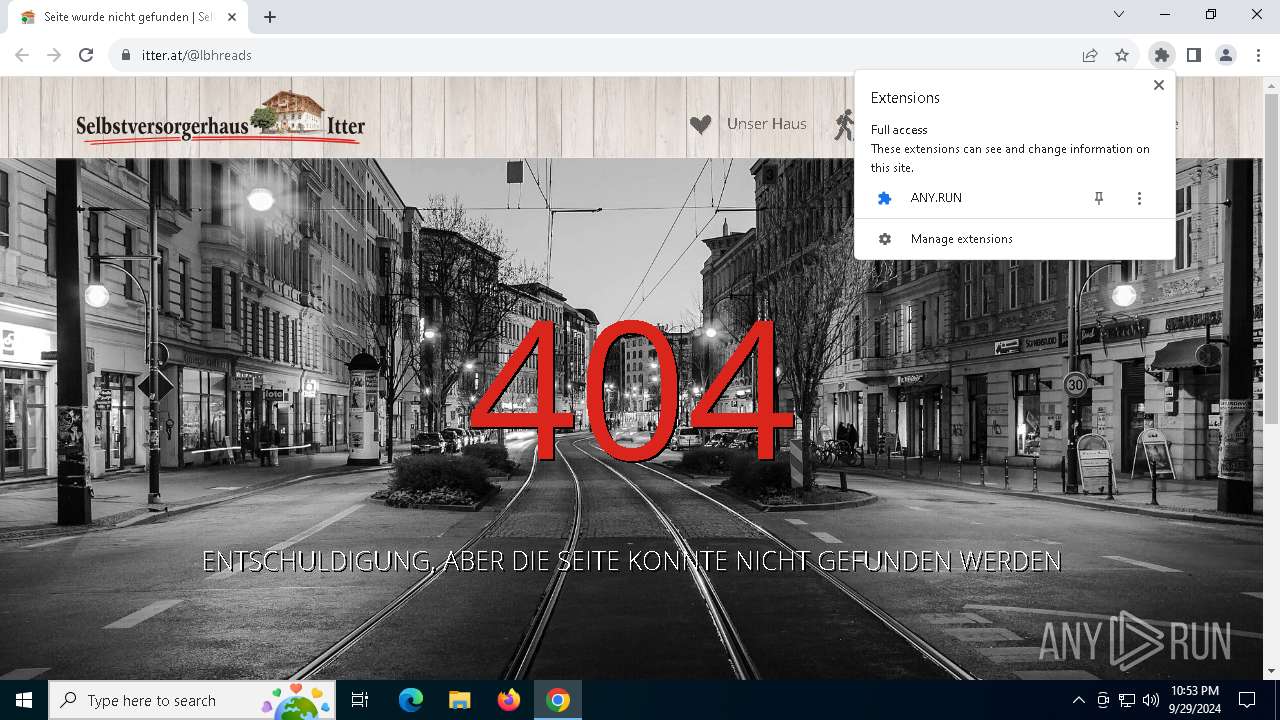Pin the ANY.RUN extension
The width and height of the screenshot is (1280, 720).
click(1098, 198)
